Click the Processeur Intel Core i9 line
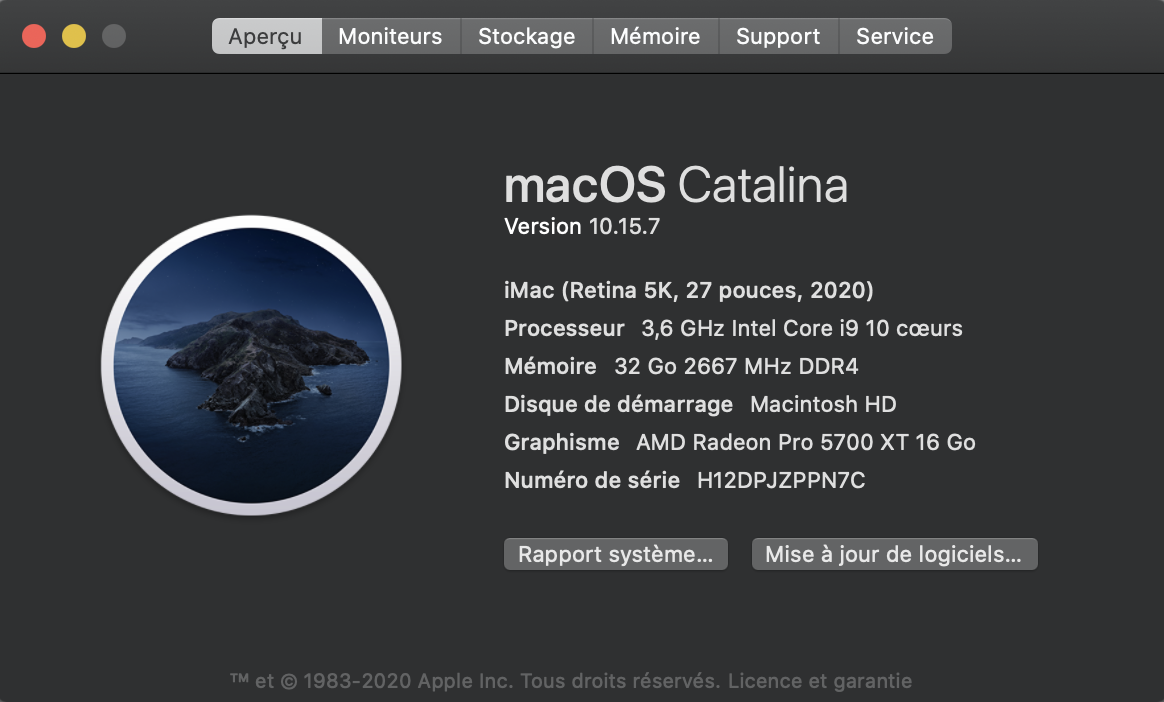1164x702 pixels. [x=733, y=328]
